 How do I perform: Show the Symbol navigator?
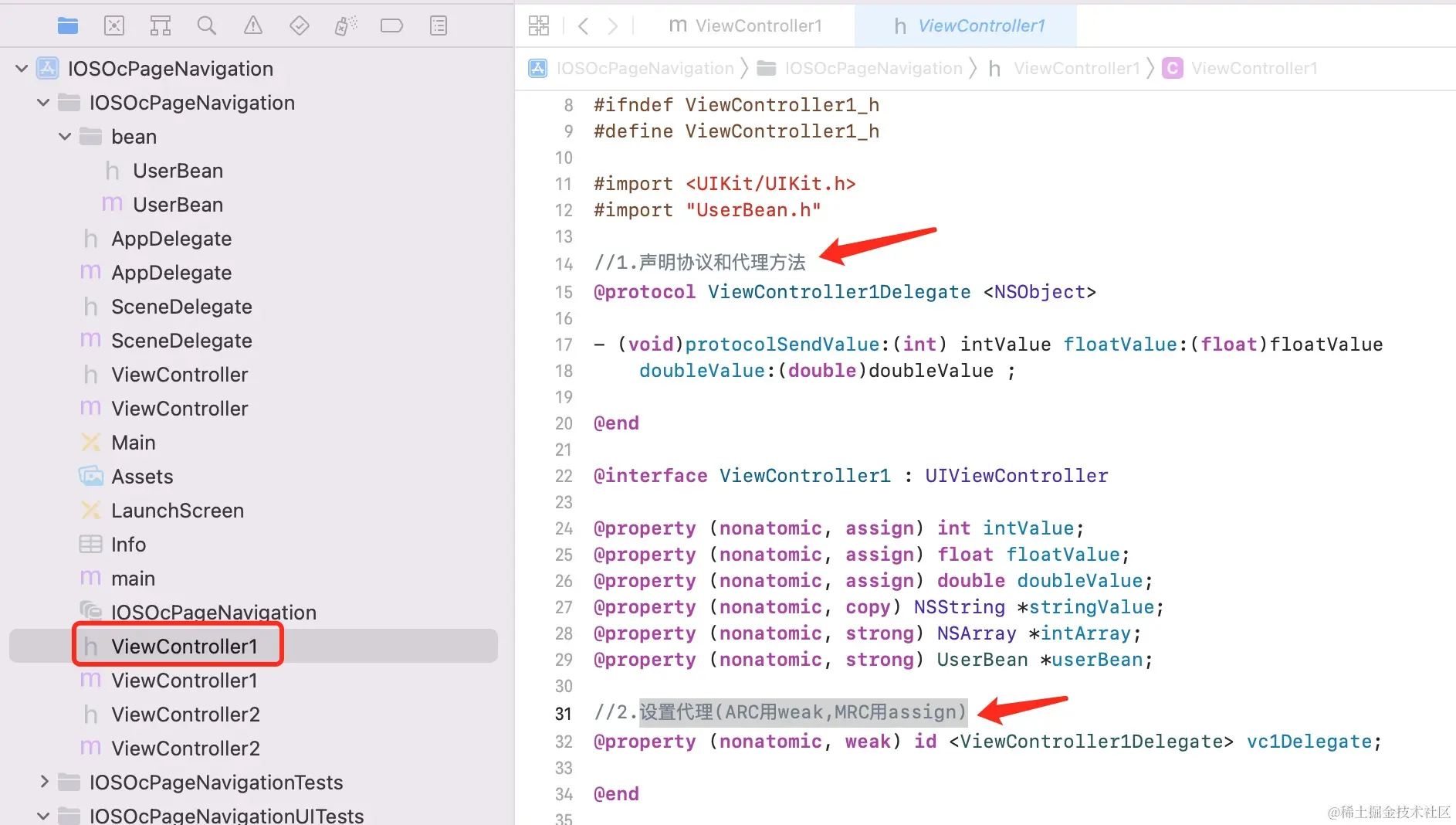(161, 25)
